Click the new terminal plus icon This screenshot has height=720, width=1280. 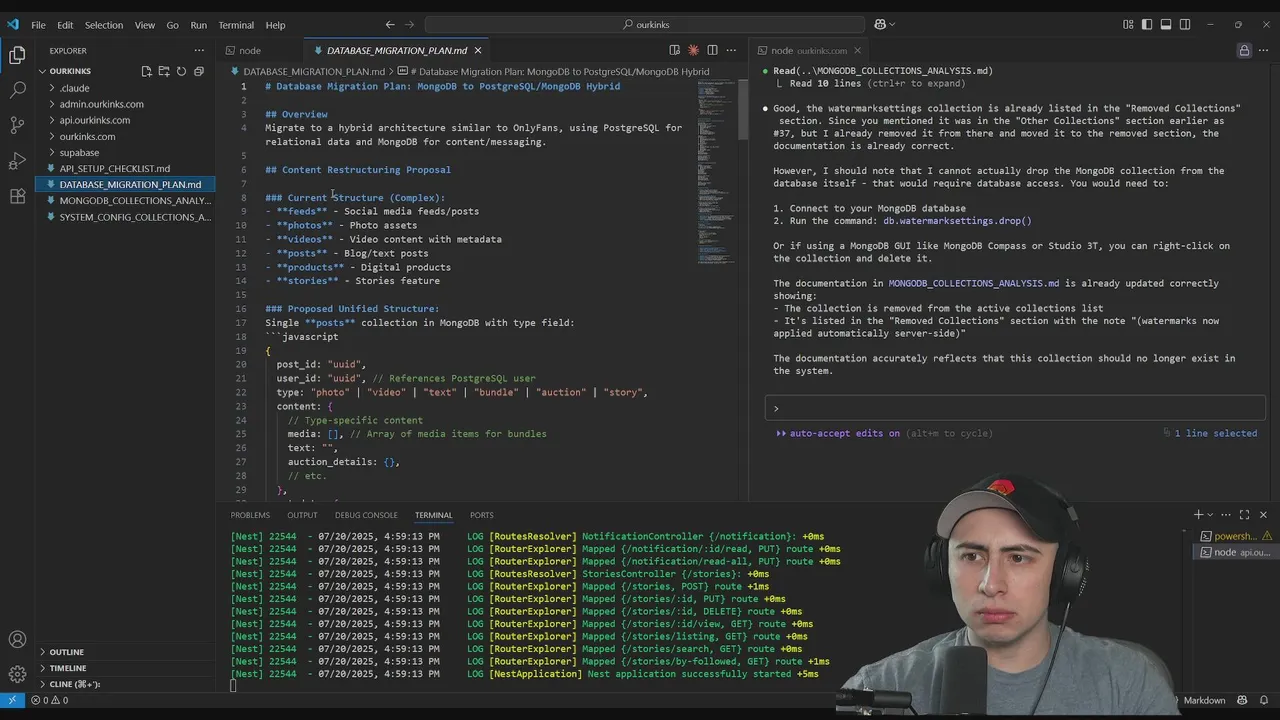click(1198, 515)
